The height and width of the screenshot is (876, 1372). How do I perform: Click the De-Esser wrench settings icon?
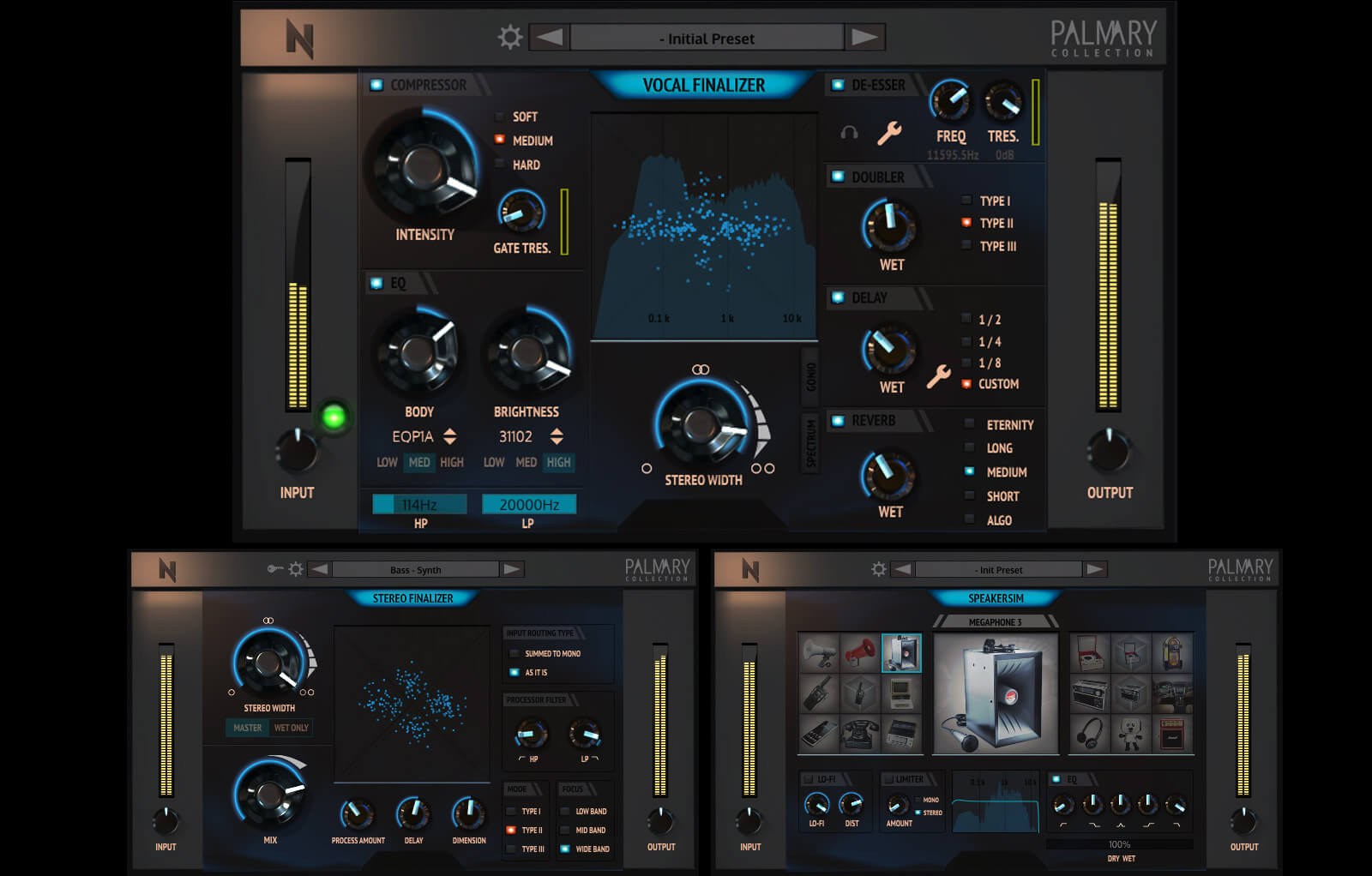pos(888,133)
